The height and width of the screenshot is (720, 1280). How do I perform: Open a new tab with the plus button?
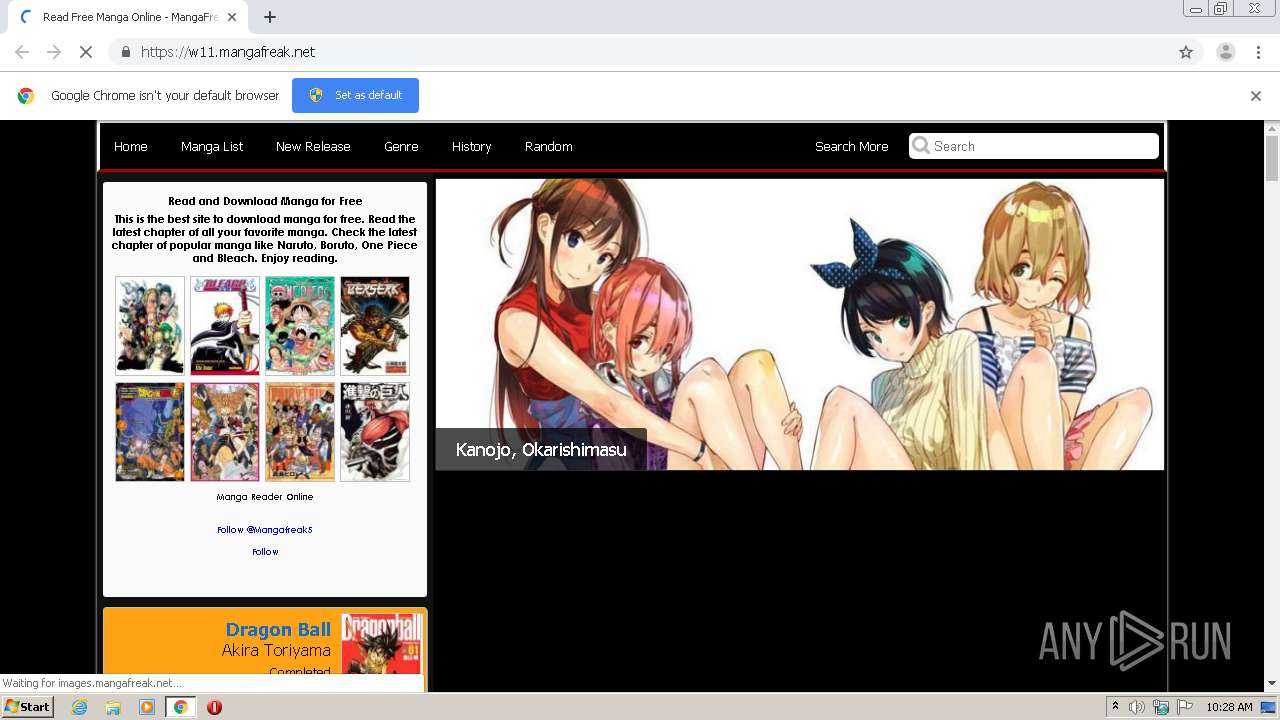(x=270, y=17)
